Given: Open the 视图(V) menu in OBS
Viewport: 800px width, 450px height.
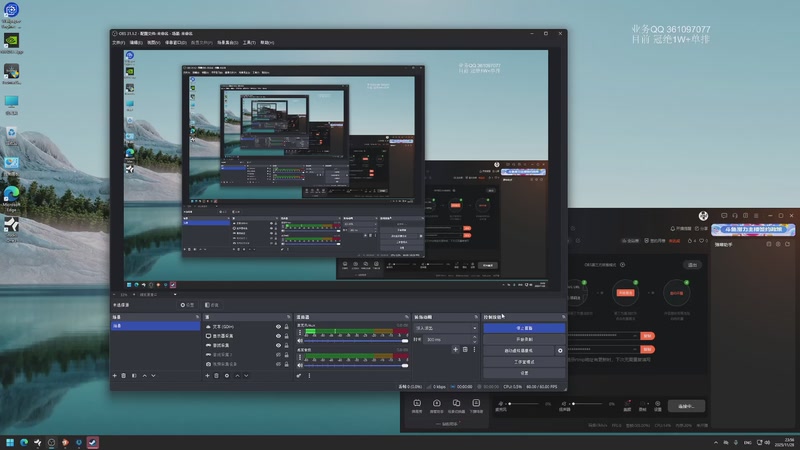Looking at the screenshot, I should pyautogui.click(x=154, y=43).
